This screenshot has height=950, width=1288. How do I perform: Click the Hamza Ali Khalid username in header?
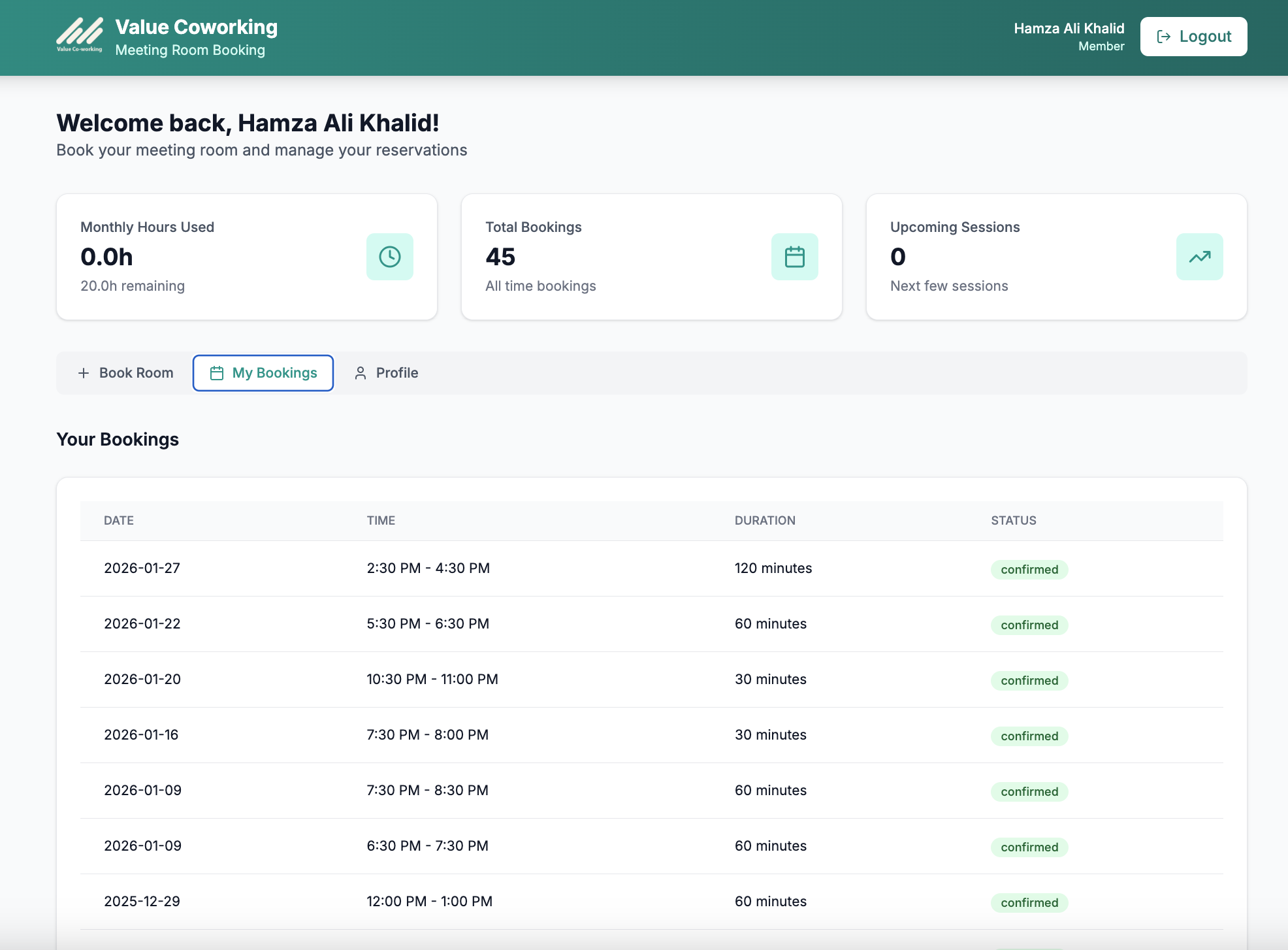coord(1069,28)
